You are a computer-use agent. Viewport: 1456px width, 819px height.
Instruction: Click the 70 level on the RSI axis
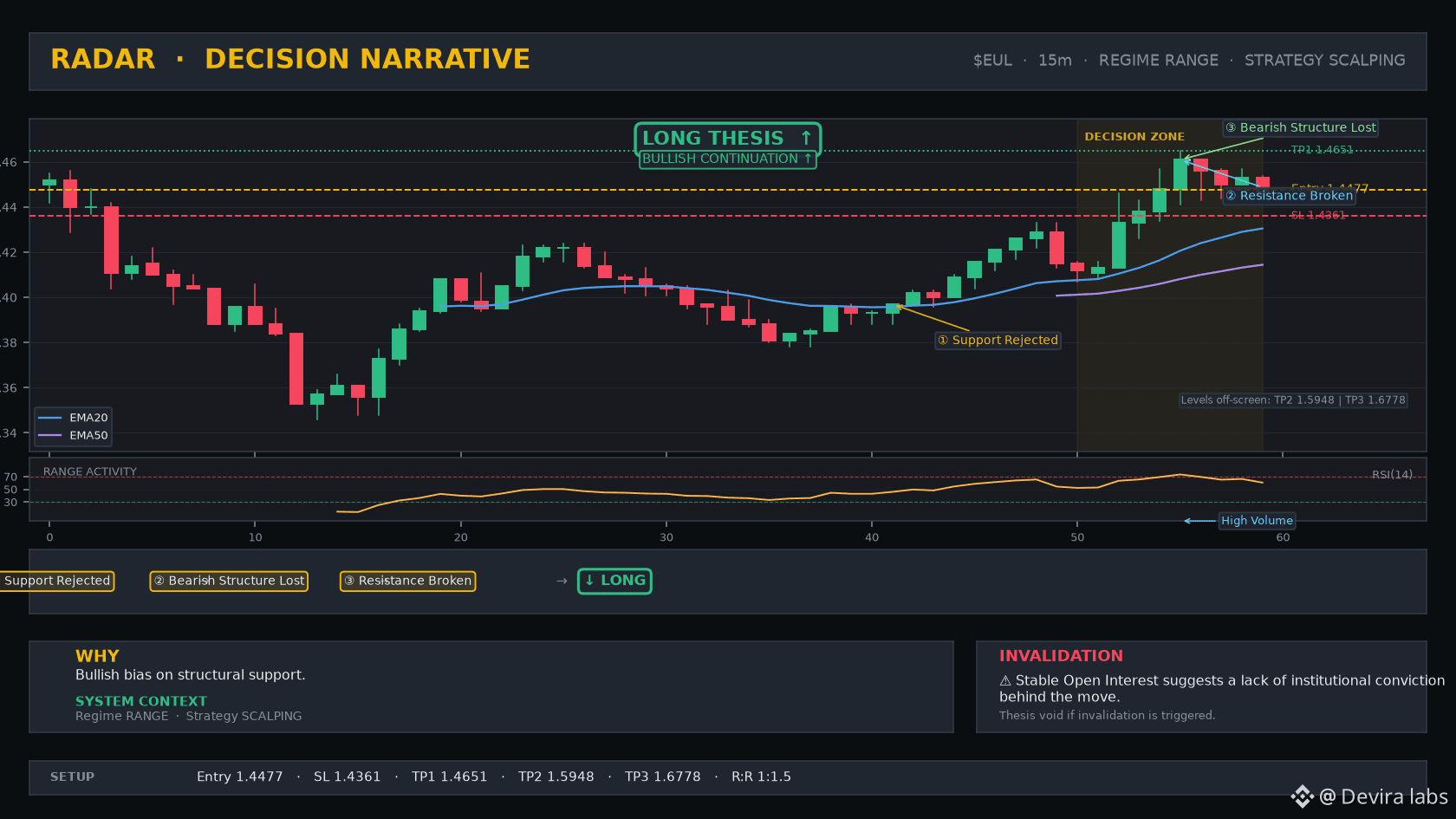(10, 478)
